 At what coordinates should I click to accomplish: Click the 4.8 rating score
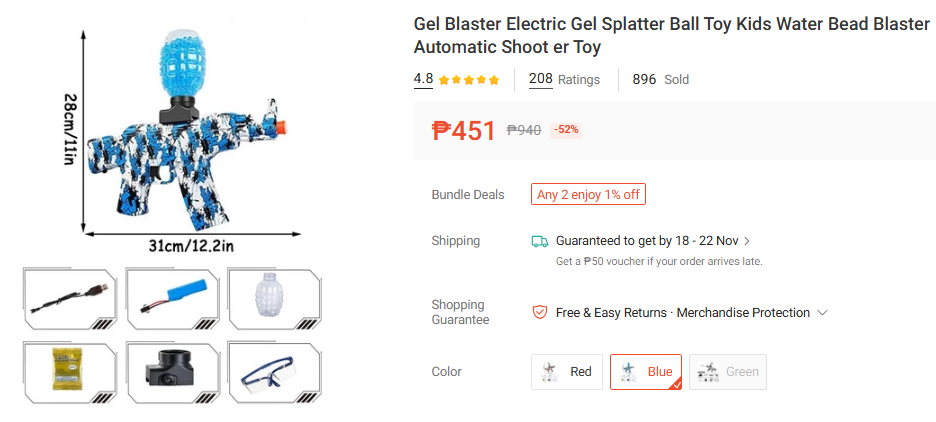[x=423, y=80]
